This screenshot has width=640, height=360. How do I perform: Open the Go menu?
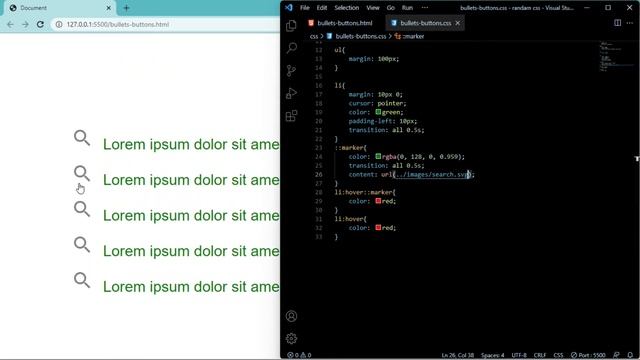click(391, 8)
